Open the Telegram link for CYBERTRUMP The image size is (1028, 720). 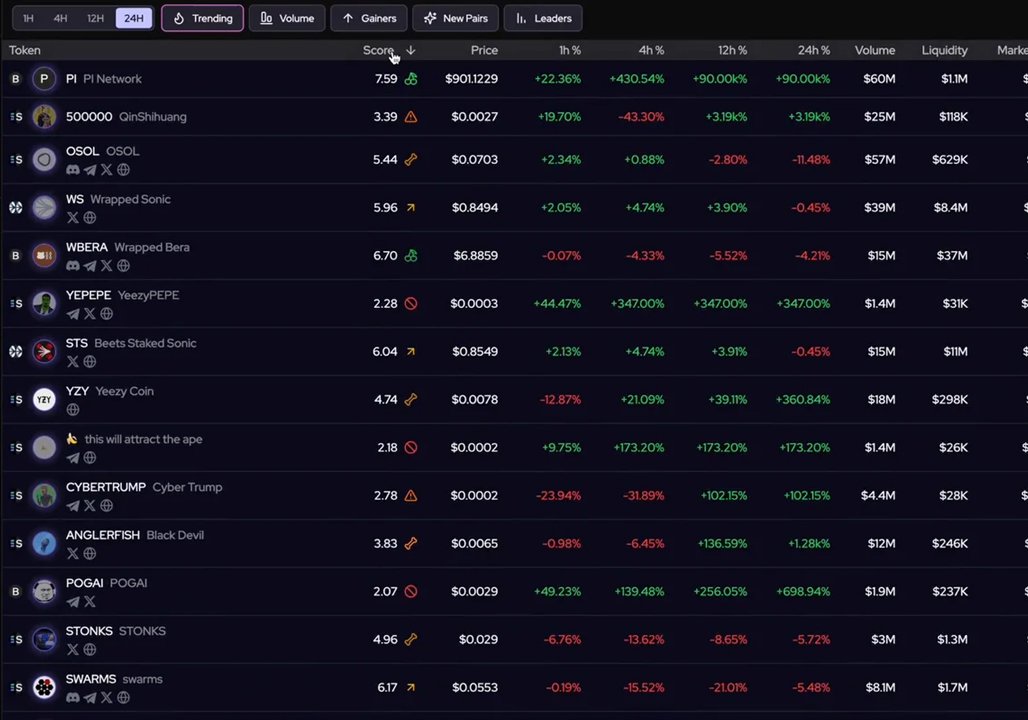coord(73,505)
